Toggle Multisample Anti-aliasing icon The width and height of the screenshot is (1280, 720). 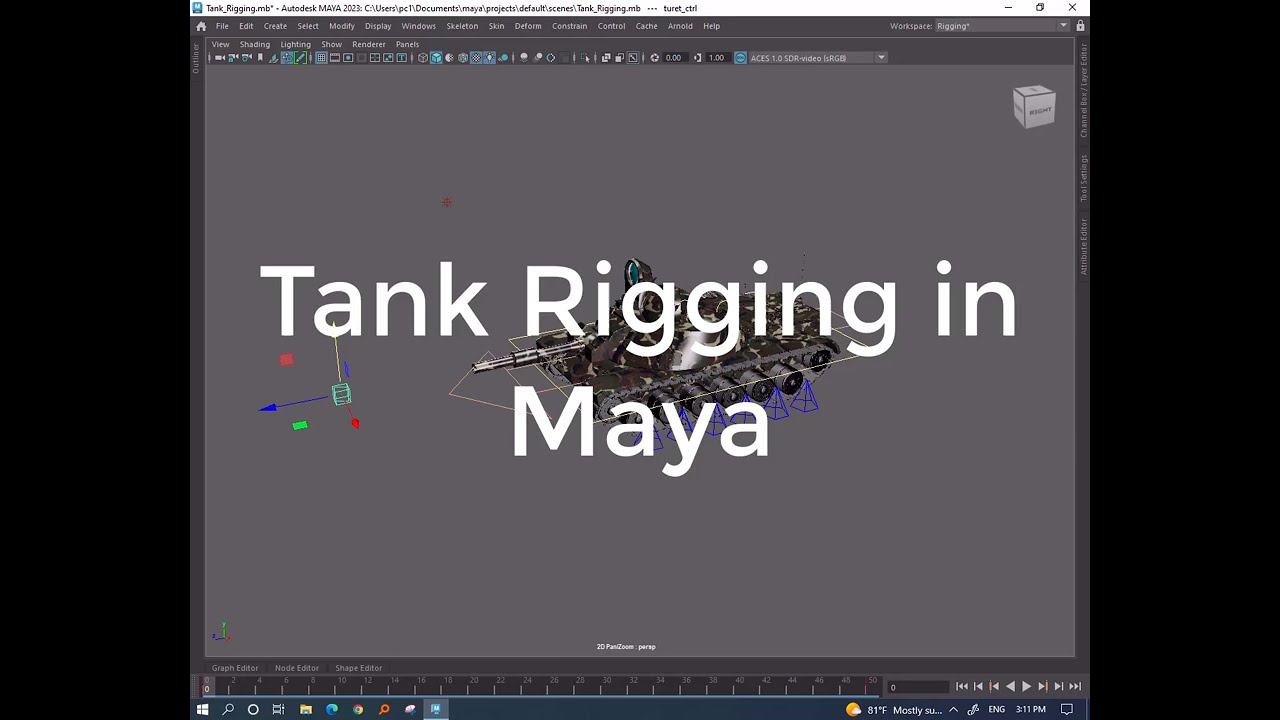click(550, 58)
